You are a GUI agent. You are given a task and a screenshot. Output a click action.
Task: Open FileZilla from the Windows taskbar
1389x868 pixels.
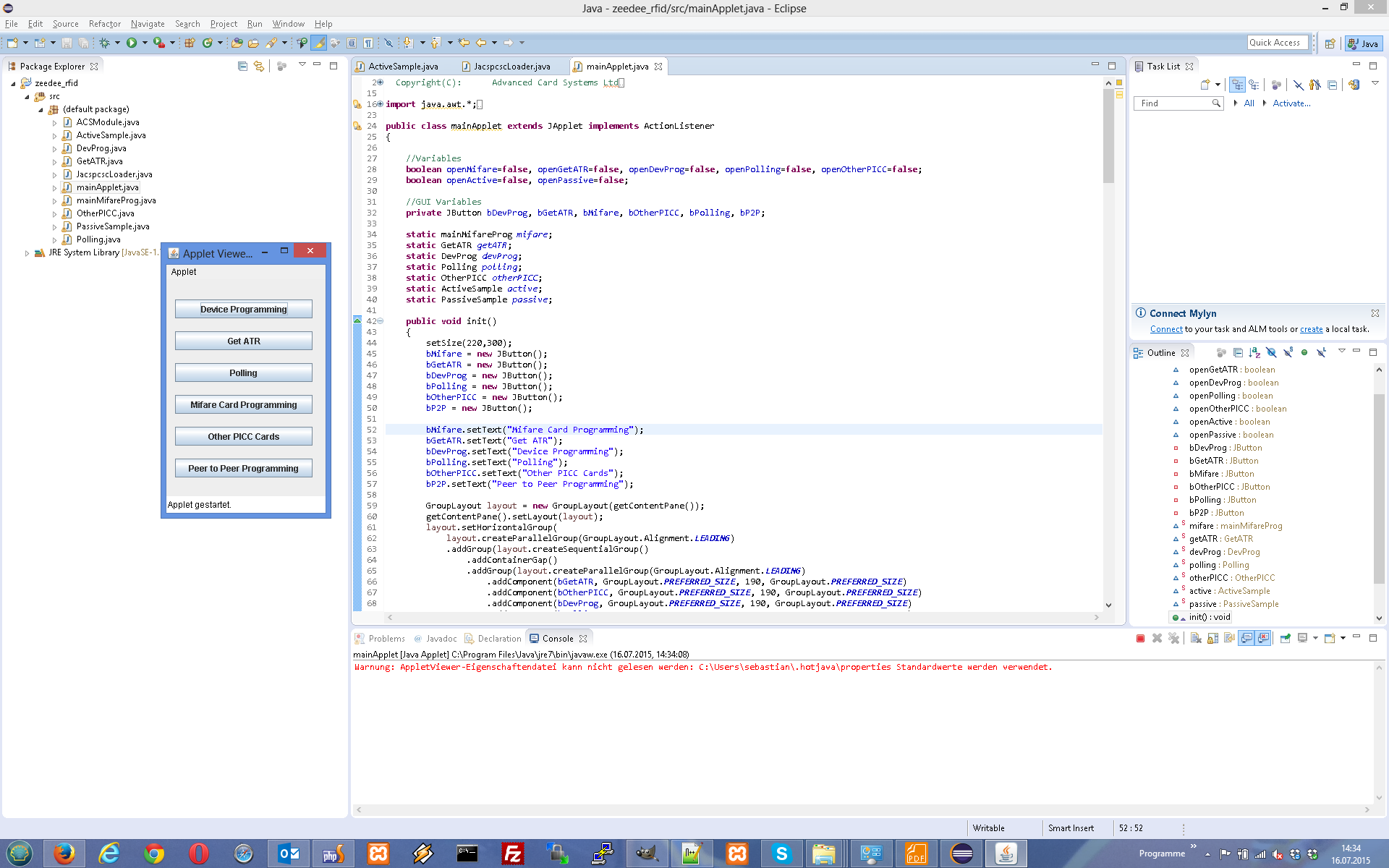pos(512,854)
